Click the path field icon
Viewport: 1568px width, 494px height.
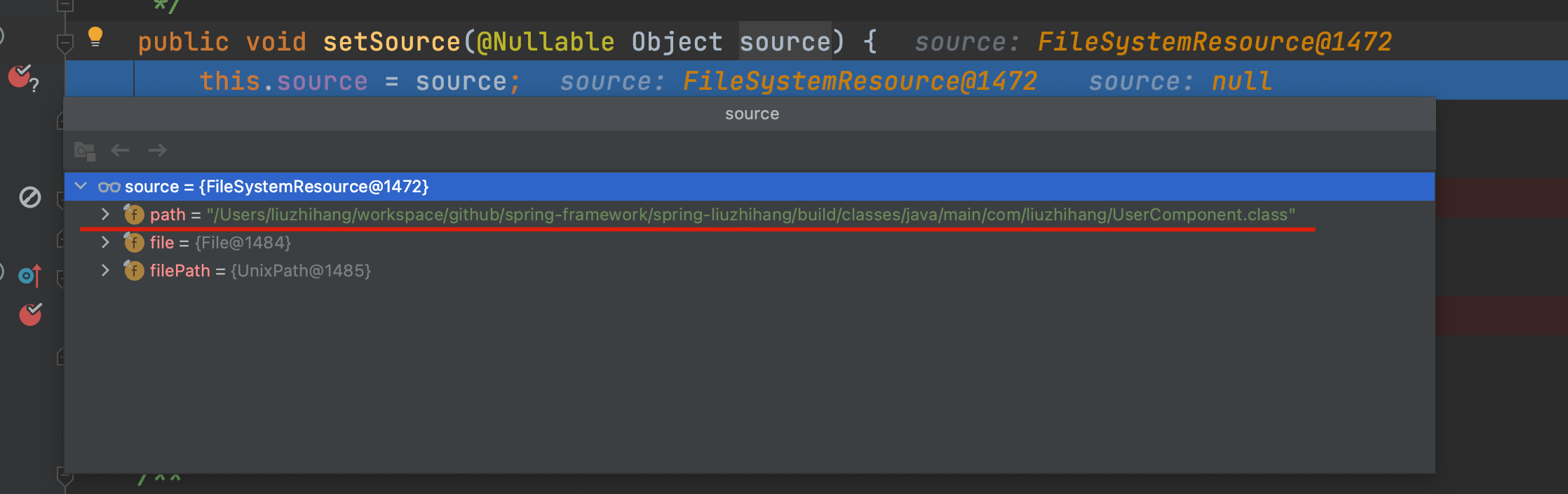(x=133, y=214)
